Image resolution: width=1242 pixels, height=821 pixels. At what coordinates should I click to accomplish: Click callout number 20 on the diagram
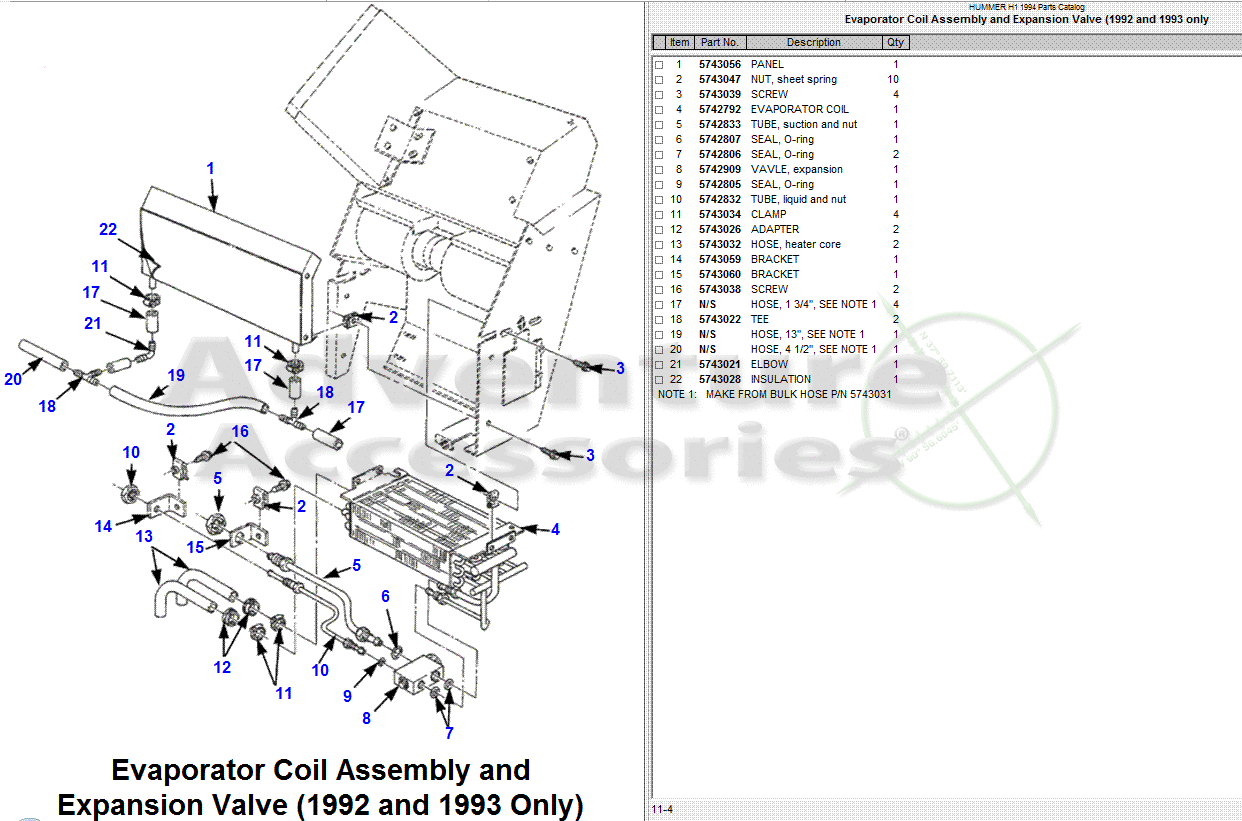tap(12, 380)
